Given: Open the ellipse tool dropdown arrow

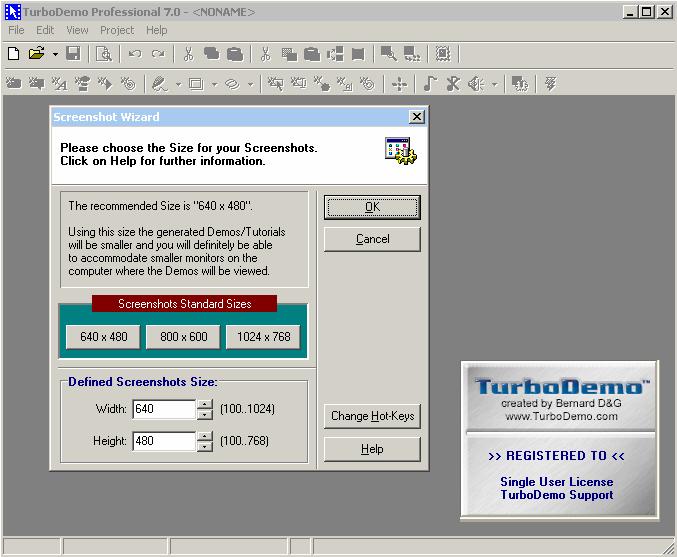Looking at the screenshot, I should pos(250,84).
